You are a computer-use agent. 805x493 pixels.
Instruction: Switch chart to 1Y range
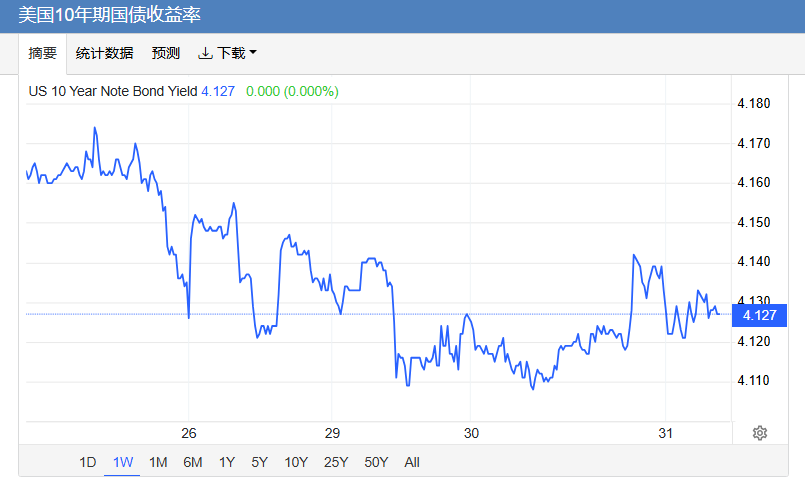pos(227,462)
